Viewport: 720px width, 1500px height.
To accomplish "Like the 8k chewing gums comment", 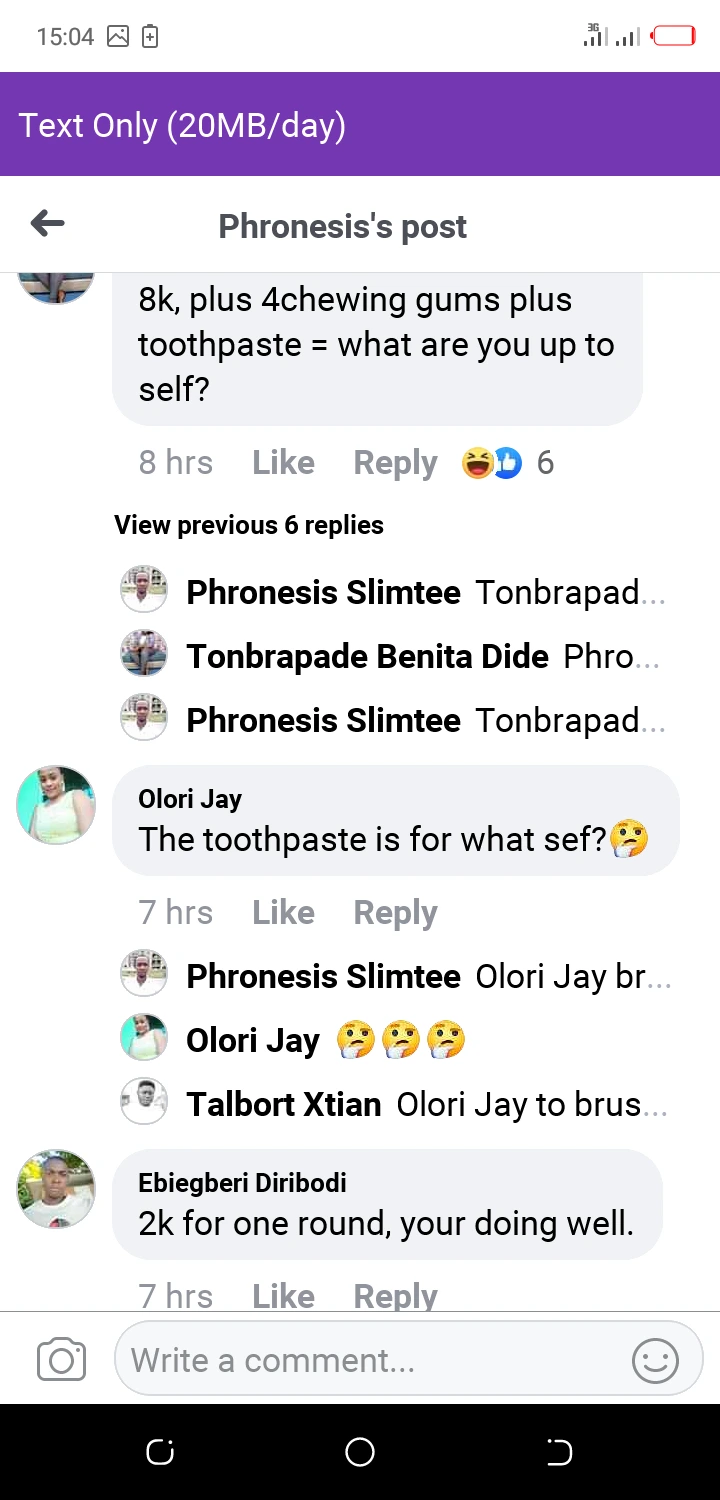I will click(283, 463).
